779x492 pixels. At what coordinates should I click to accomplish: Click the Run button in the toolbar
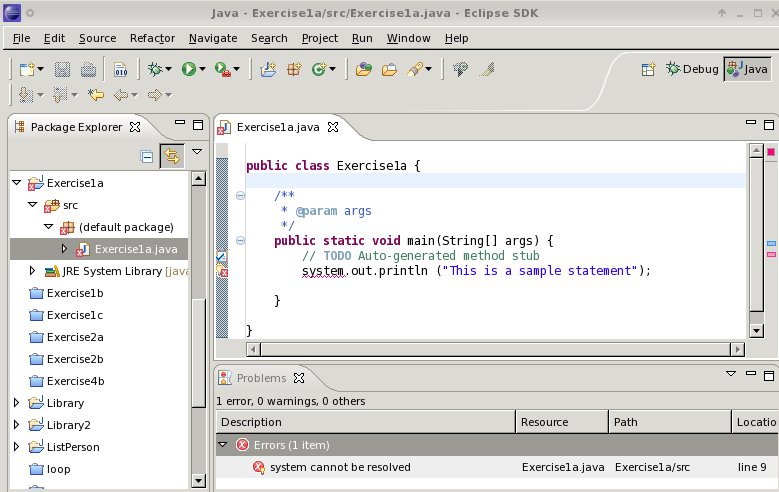coord(188,69)
